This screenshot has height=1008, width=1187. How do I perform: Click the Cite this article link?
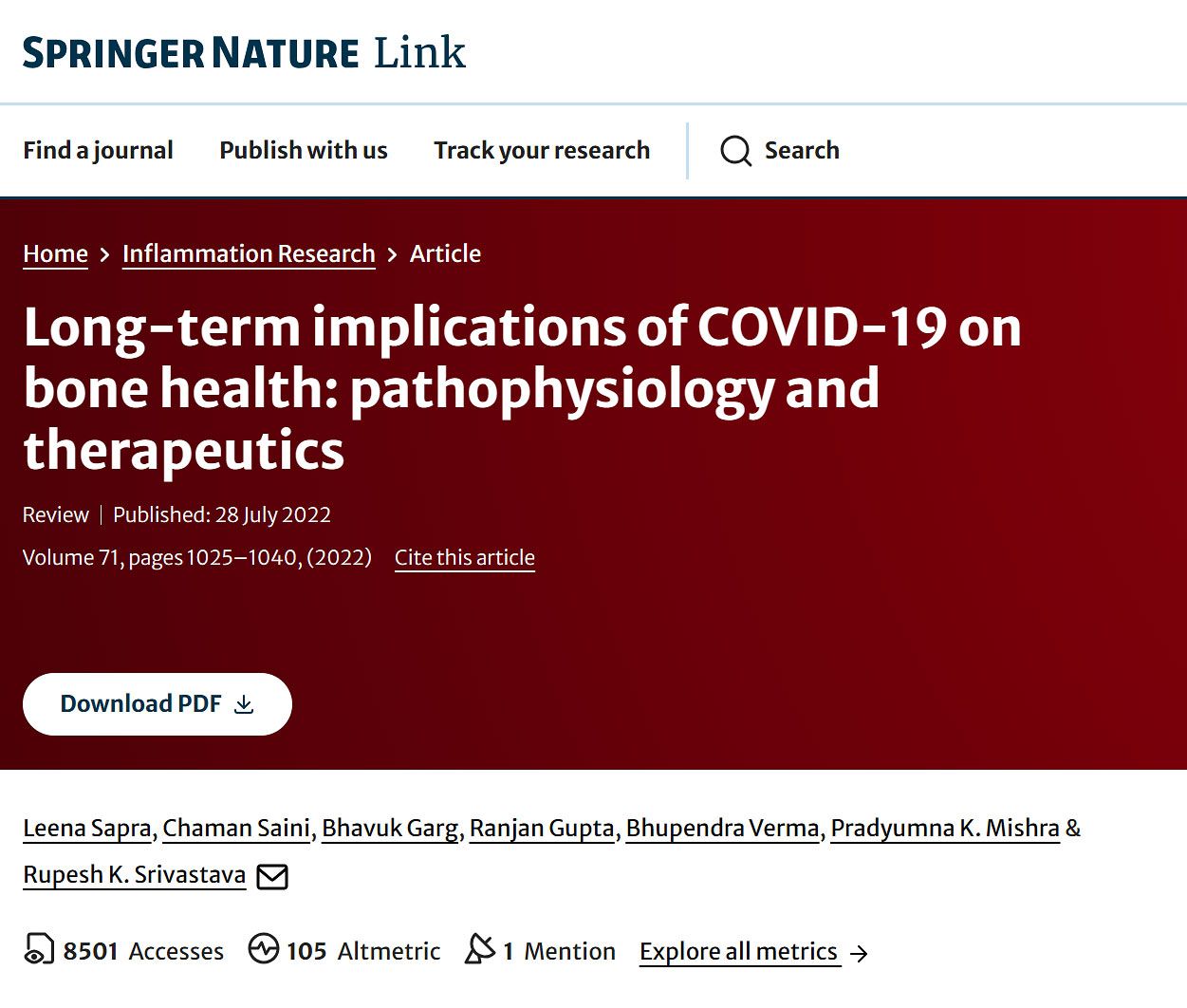point(465,557)
